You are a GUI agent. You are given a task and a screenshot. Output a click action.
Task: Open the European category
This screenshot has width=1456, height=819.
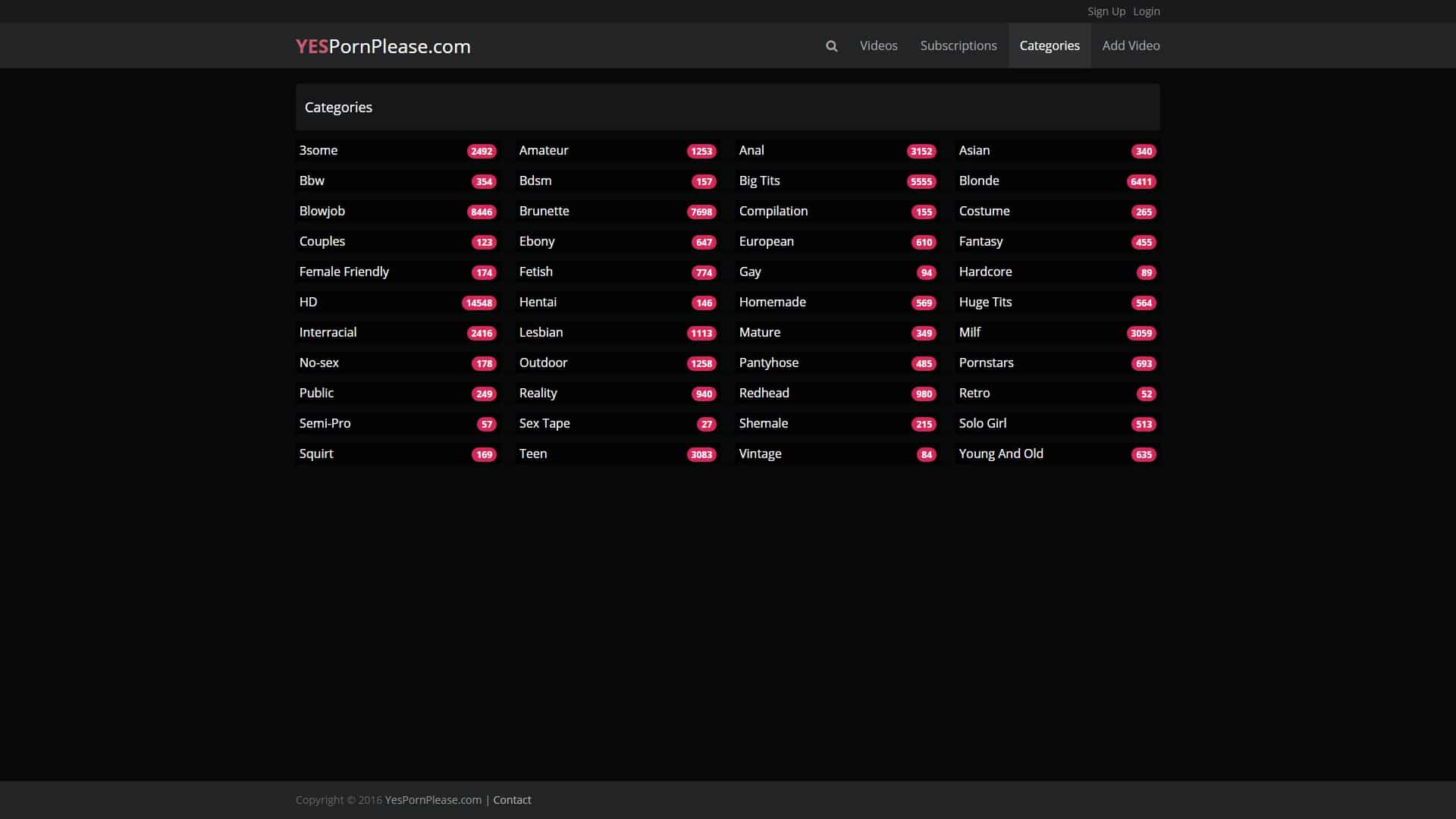766,241
